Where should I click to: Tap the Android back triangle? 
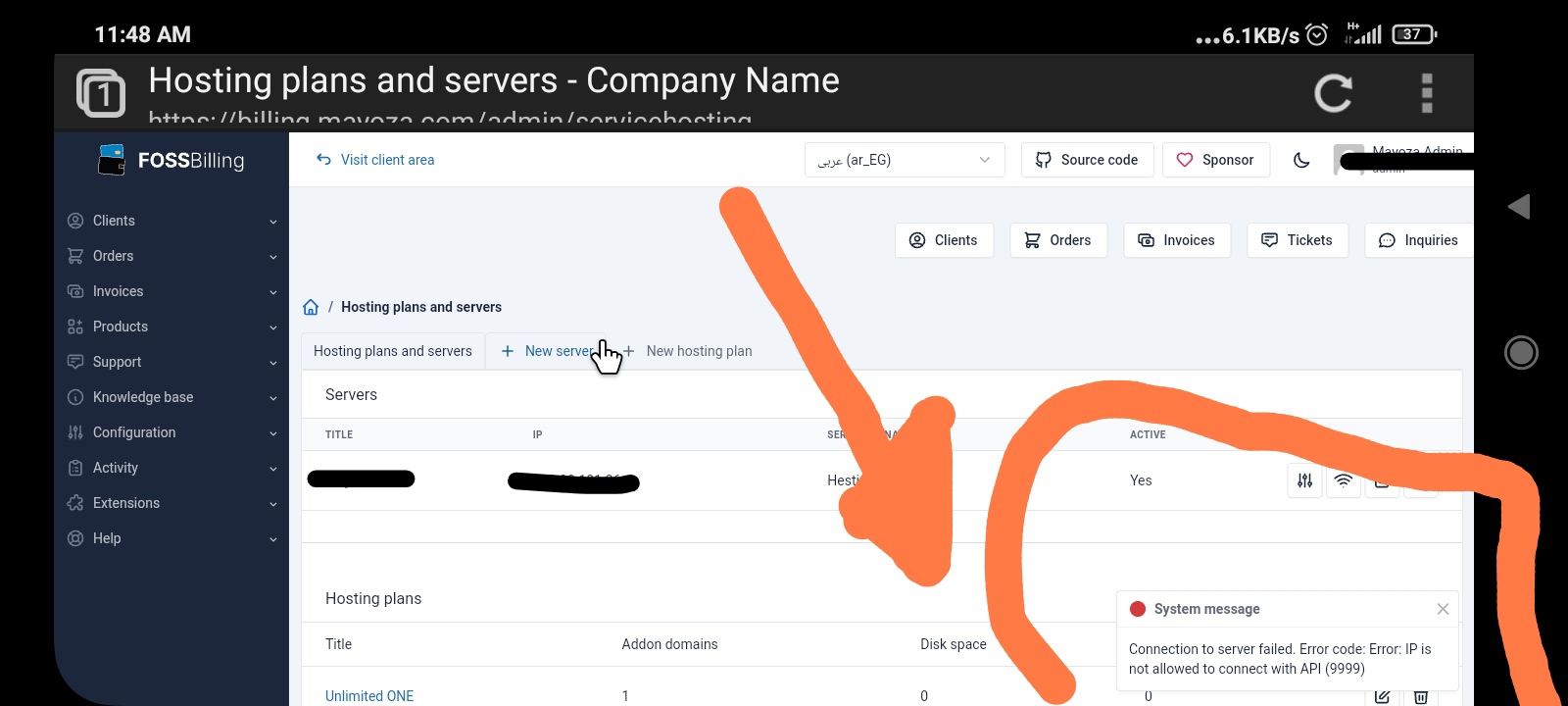pyautogui.click(x=1519, y=206)
